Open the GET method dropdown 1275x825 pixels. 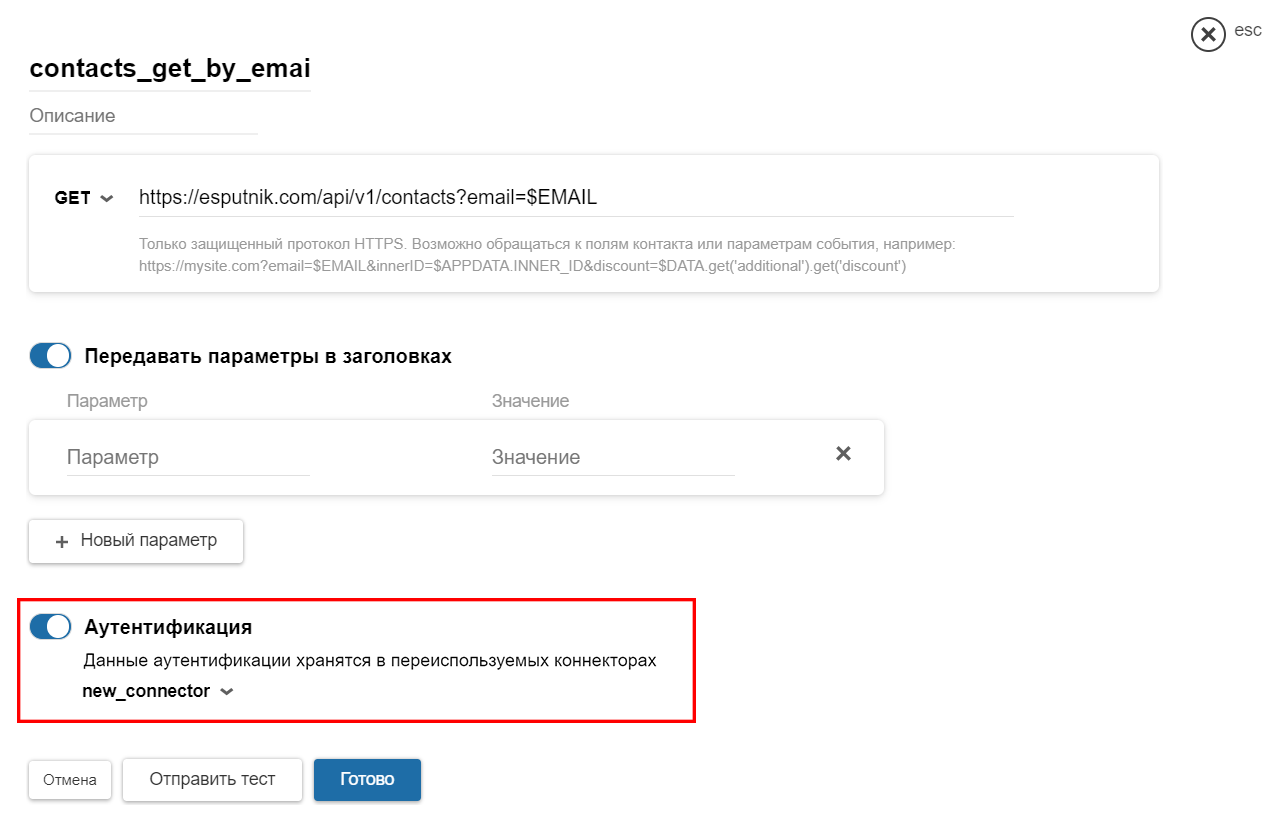pyautogui.click(x=84, y=198)
